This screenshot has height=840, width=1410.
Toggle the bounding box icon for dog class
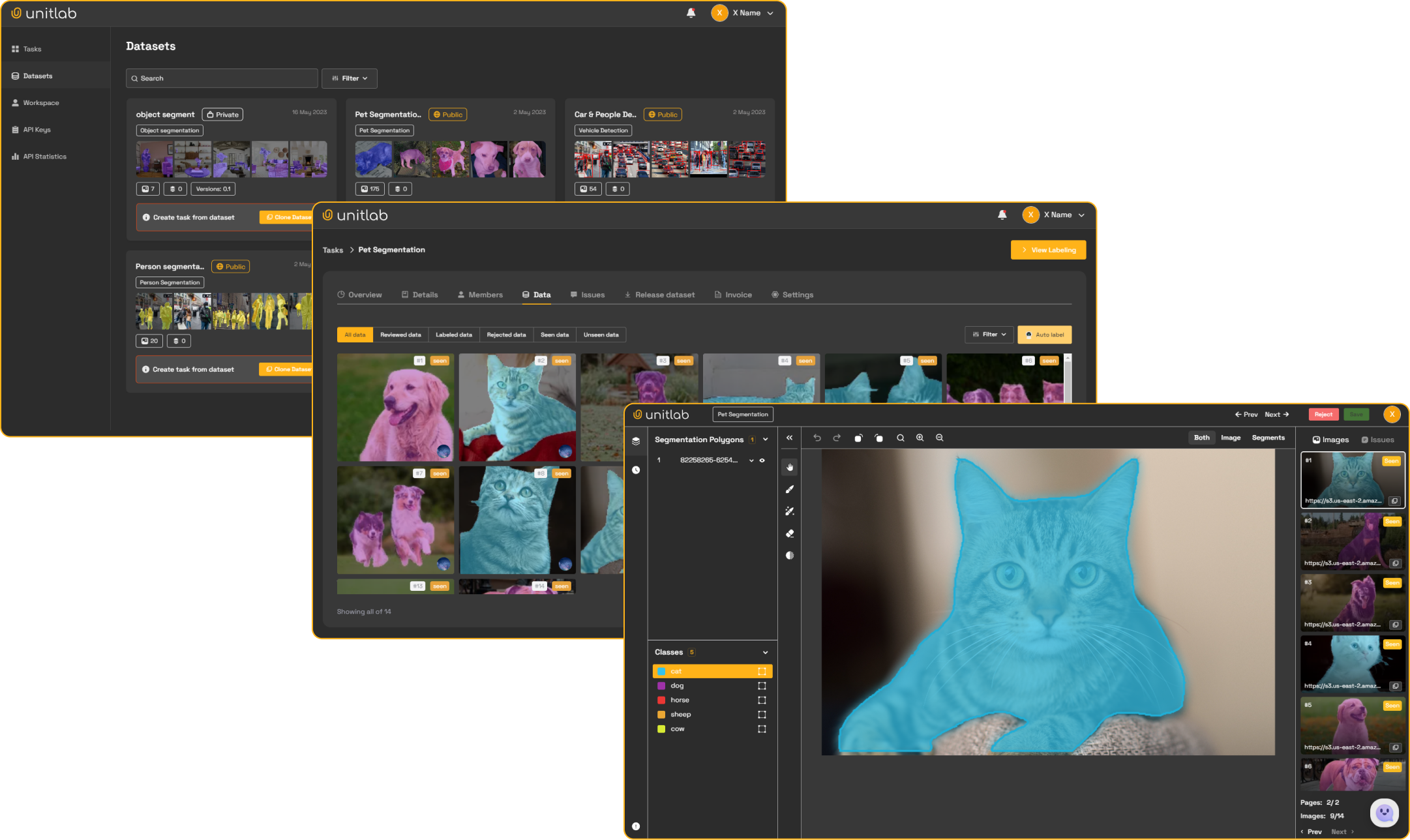(762, 686)
